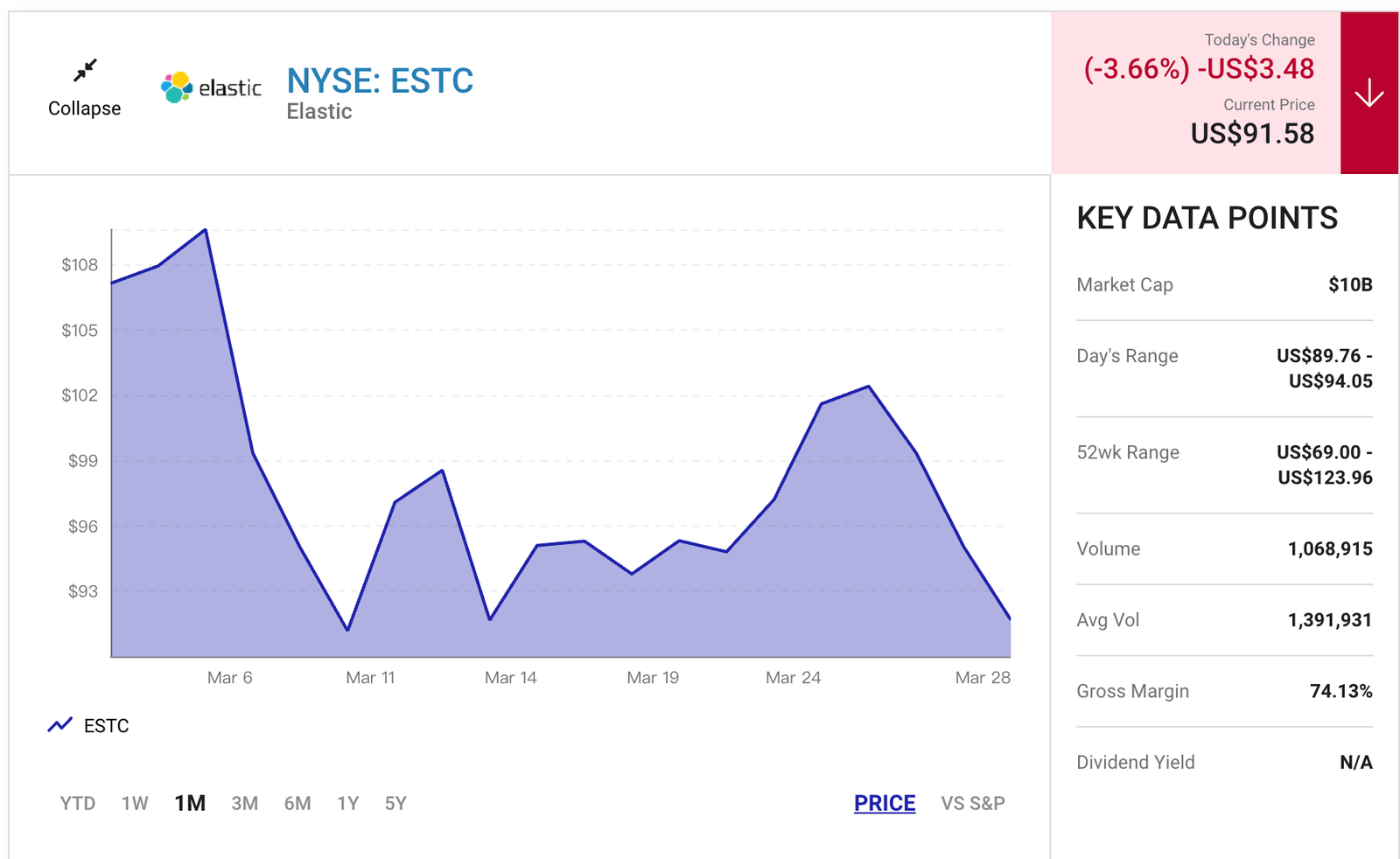The image size is (1400, 859).
Task: Click the Elastic company name text
Action: (x=319, y=111)
